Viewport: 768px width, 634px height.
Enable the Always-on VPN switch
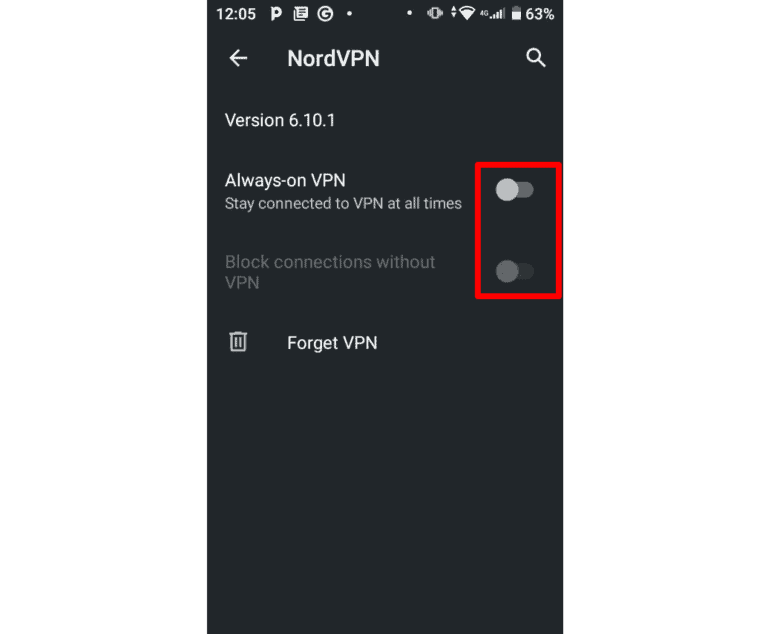point(514,190)
